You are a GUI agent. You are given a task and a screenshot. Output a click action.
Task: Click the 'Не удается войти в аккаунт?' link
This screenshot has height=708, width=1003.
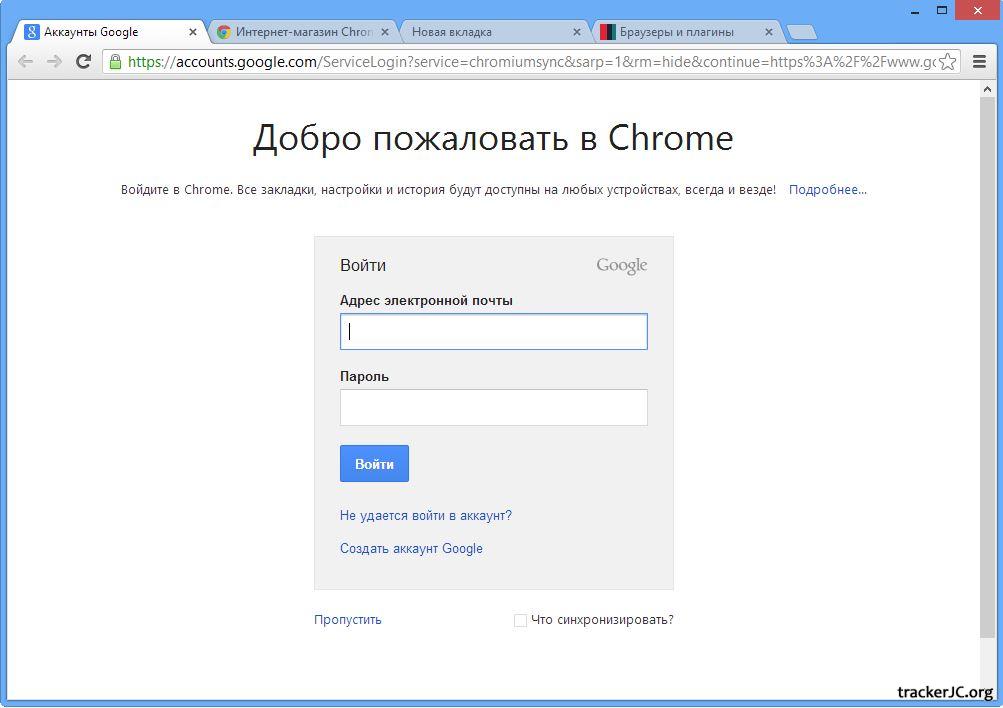425,516
